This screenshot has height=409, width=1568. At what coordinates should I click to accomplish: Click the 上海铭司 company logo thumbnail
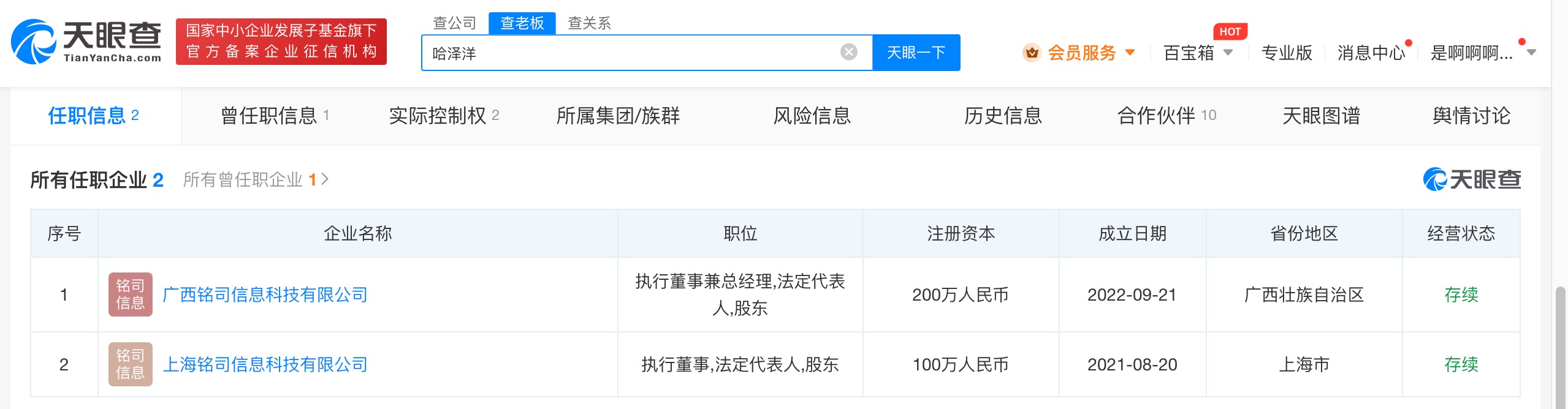click(x=130, y=364)
